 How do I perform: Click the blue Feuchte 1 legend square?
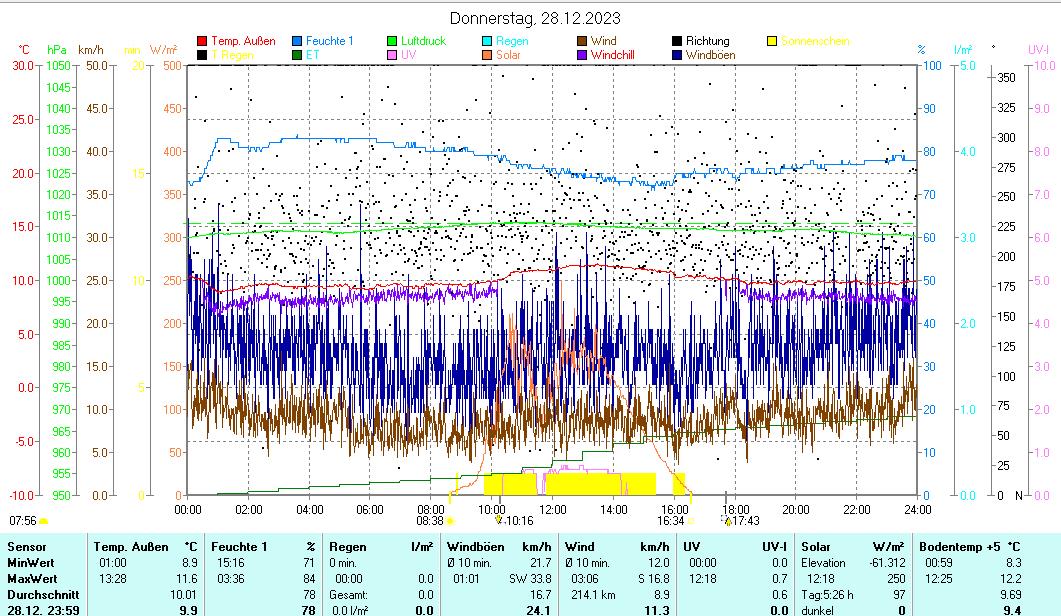click(x=298, y=41)
